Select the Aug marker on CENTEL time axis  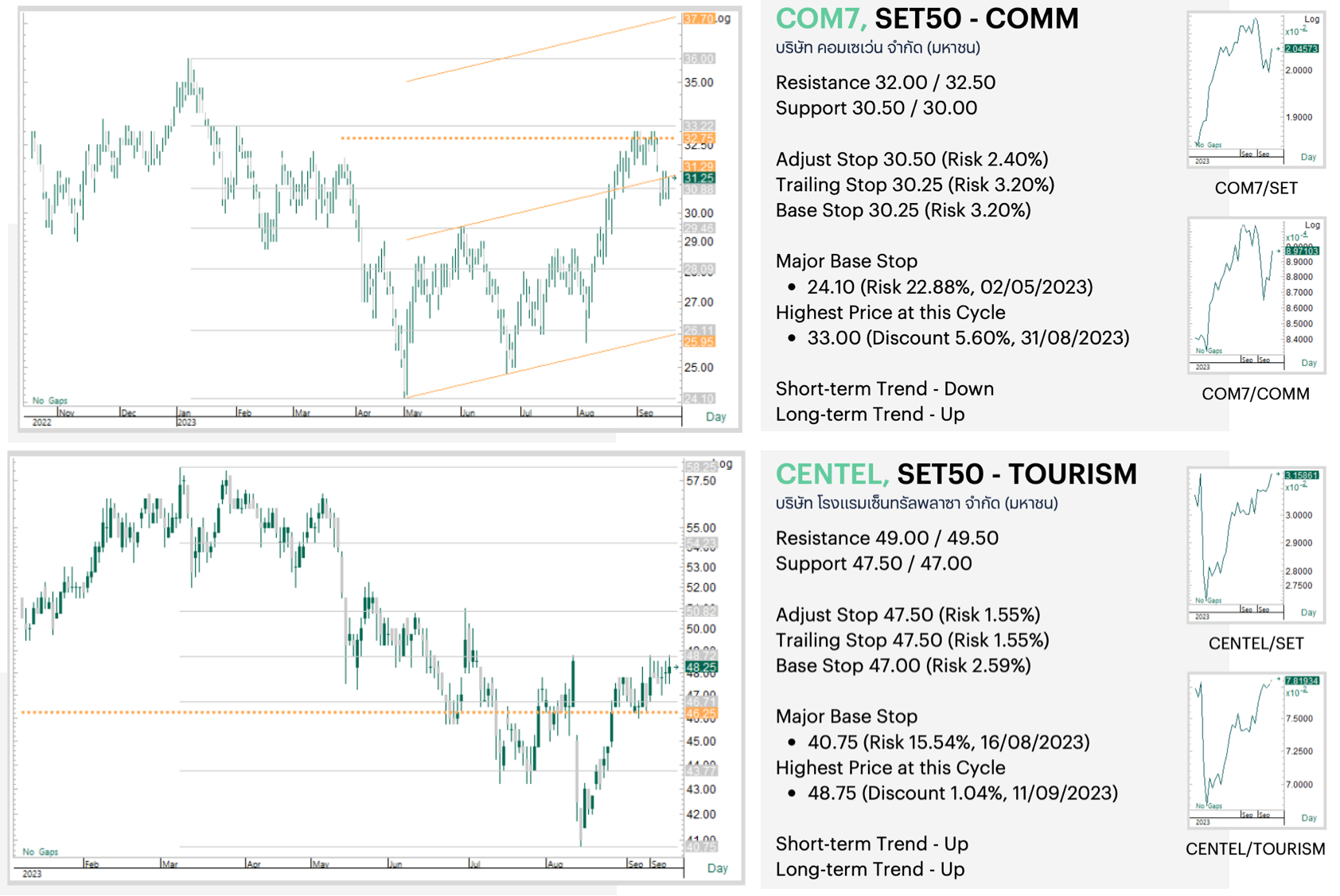click(555, 863)
